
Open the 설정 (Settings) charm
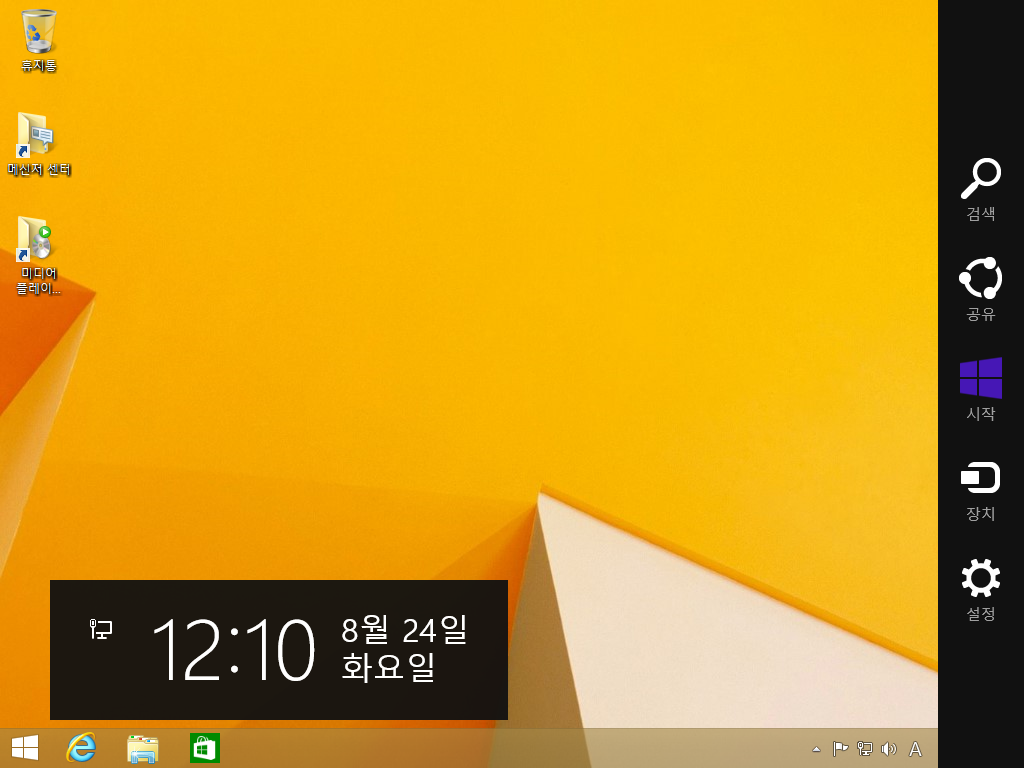(x=980, y=590)
